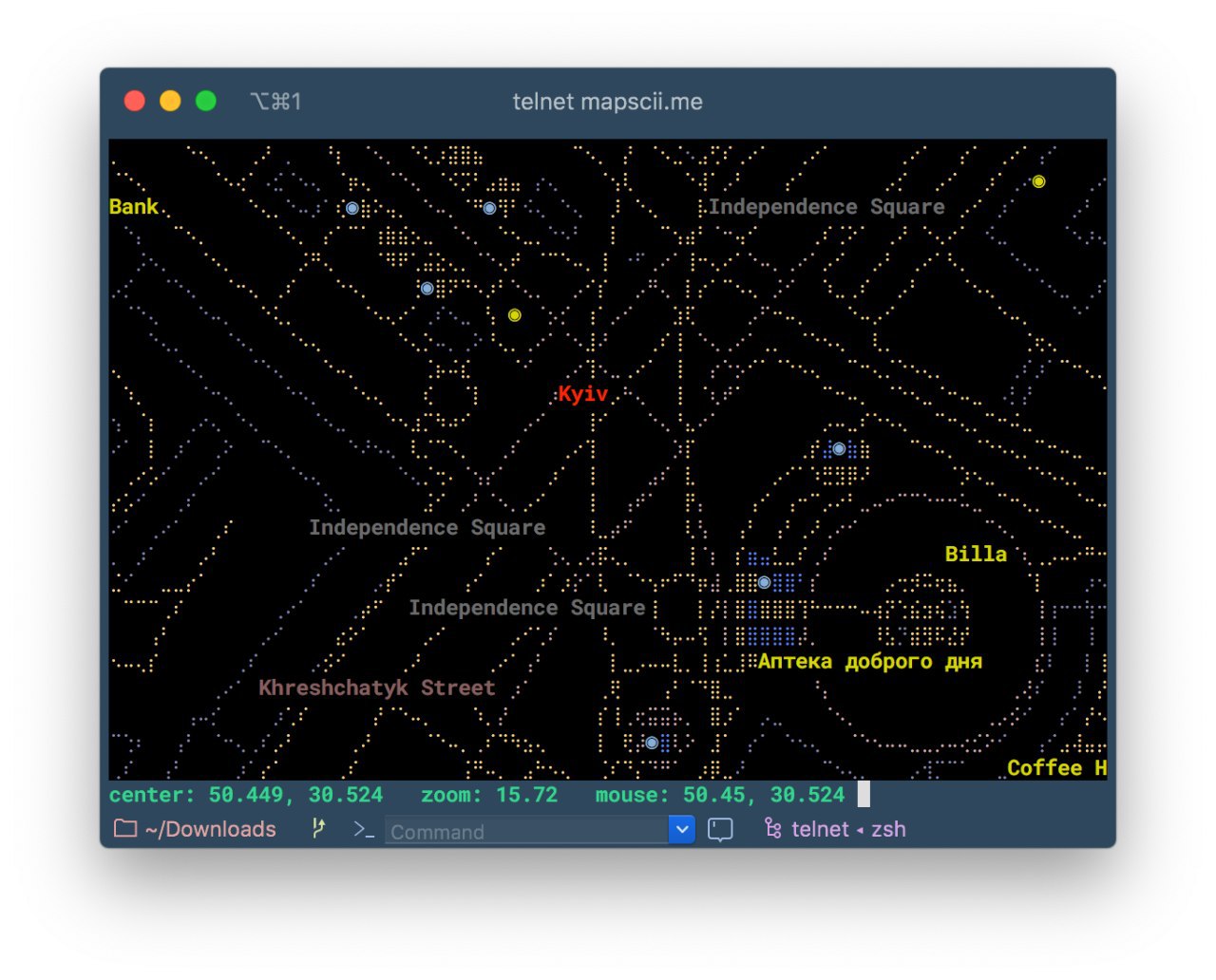Screen dimensions: 1216x980
Task: Click the process tree icon beside telnet
Action: point(773,829)
